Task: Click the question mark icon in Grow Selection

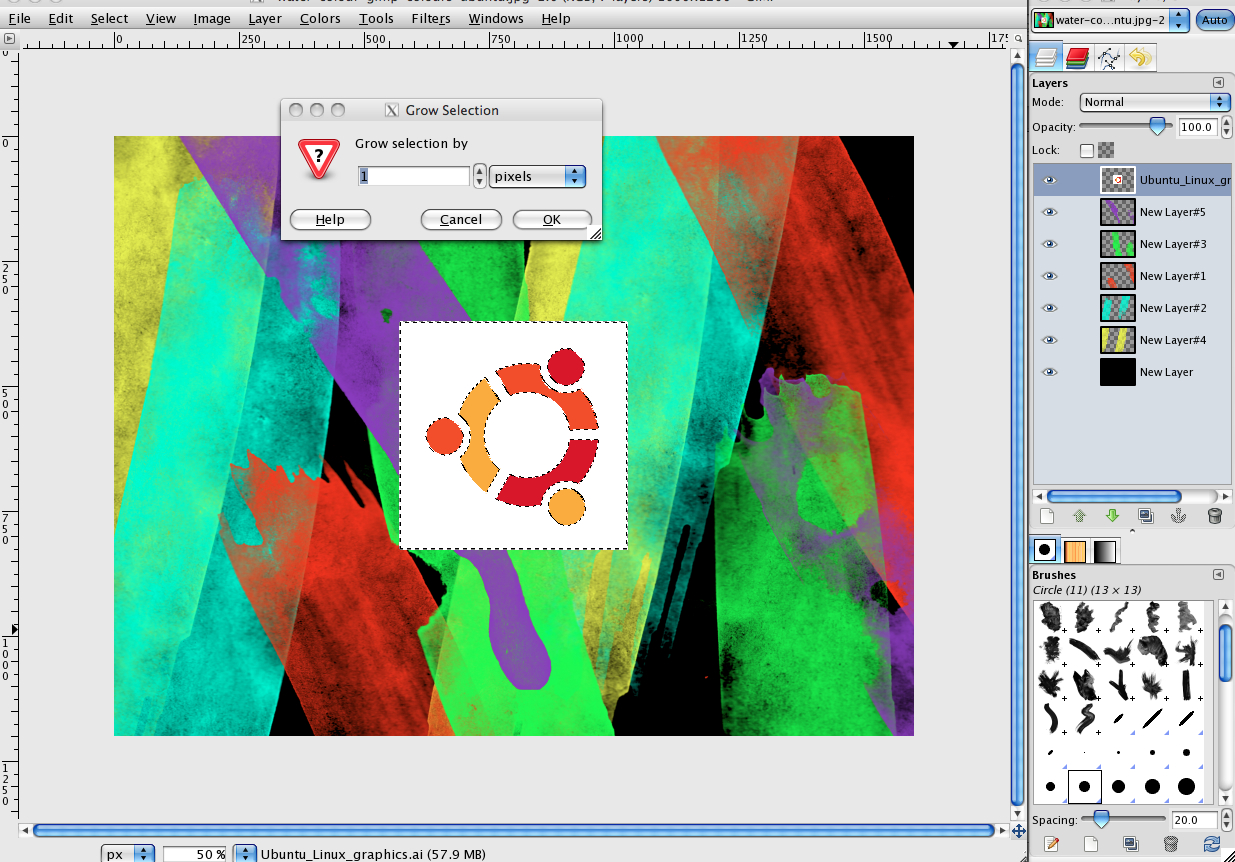Action: pos(319,158)
